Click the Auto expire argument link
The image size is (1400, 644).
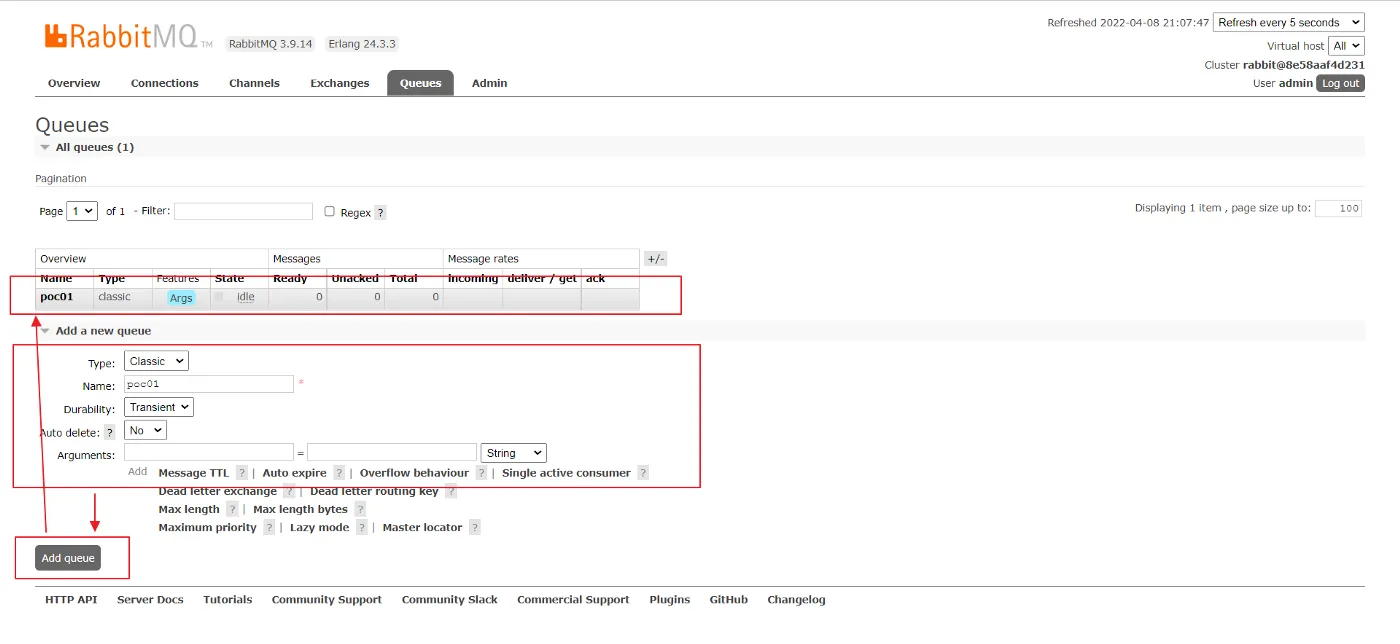295,473
